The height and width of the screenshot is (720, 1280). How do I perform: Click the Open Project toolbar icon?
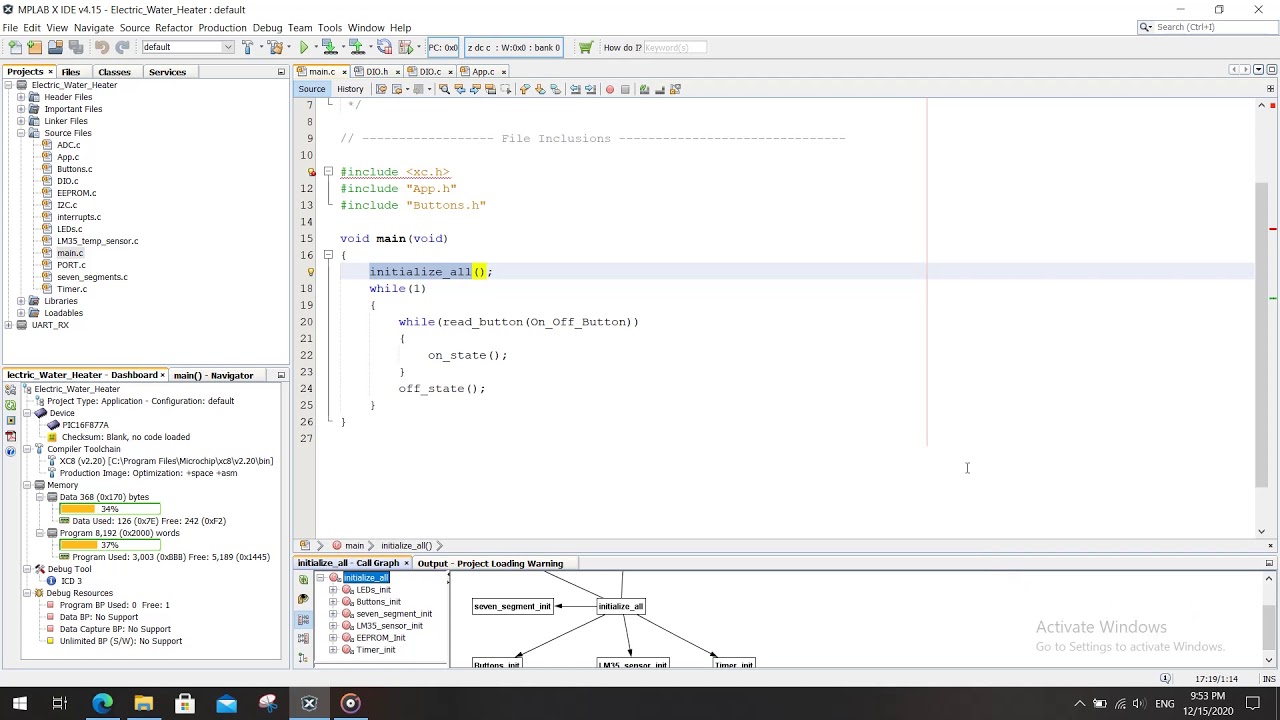coord(55,47)
